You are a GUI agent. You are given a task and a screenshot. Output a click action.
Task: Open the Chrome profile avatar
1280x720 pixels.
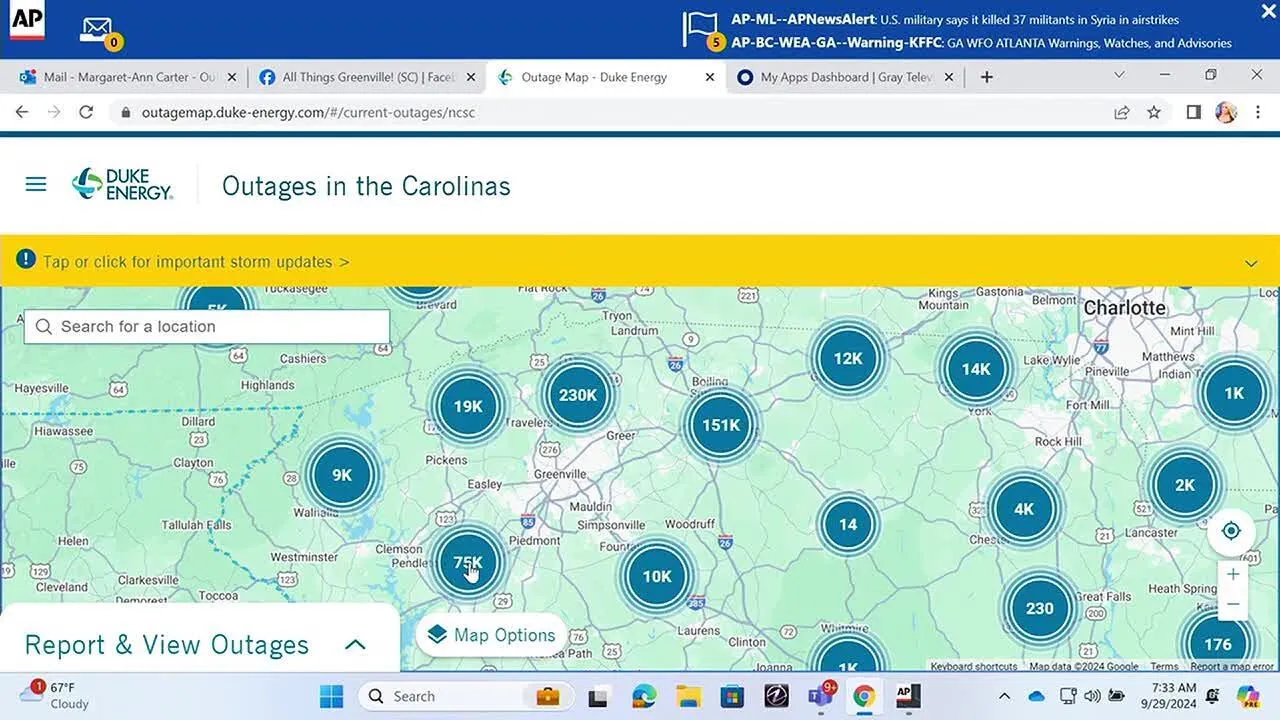point(1226,112)
